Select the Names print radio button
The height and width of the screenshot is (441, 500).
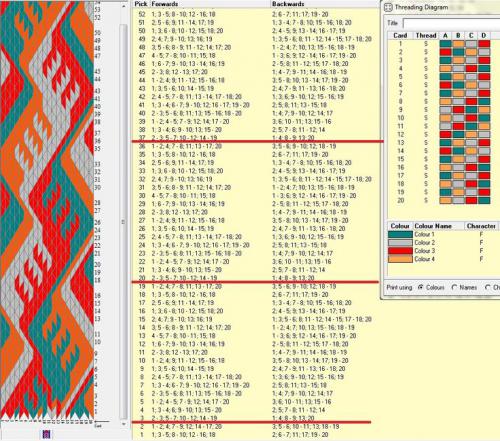pyautogui.click(x=454, y=287)
